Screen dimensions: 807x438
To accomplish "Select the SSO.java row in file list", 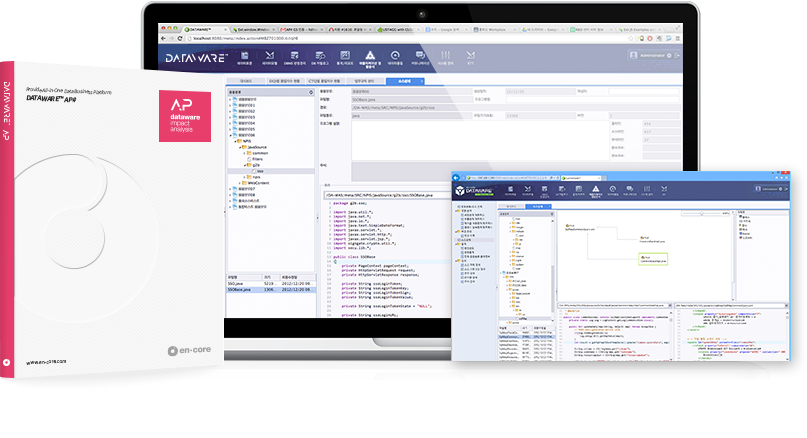I will coord(271,284).
